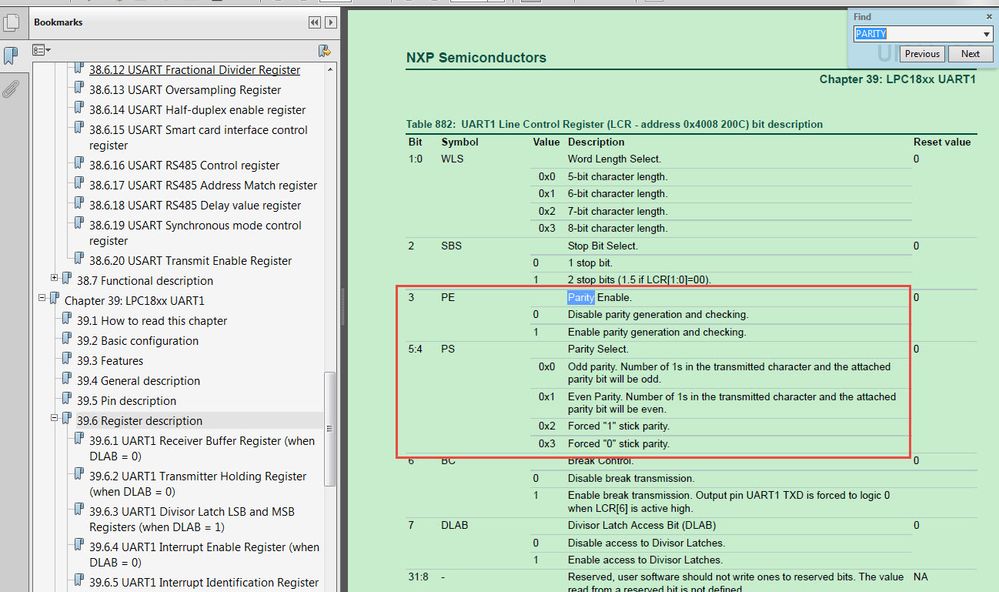Click the Bookmarks panel title
999x592 pixels.
58,22
